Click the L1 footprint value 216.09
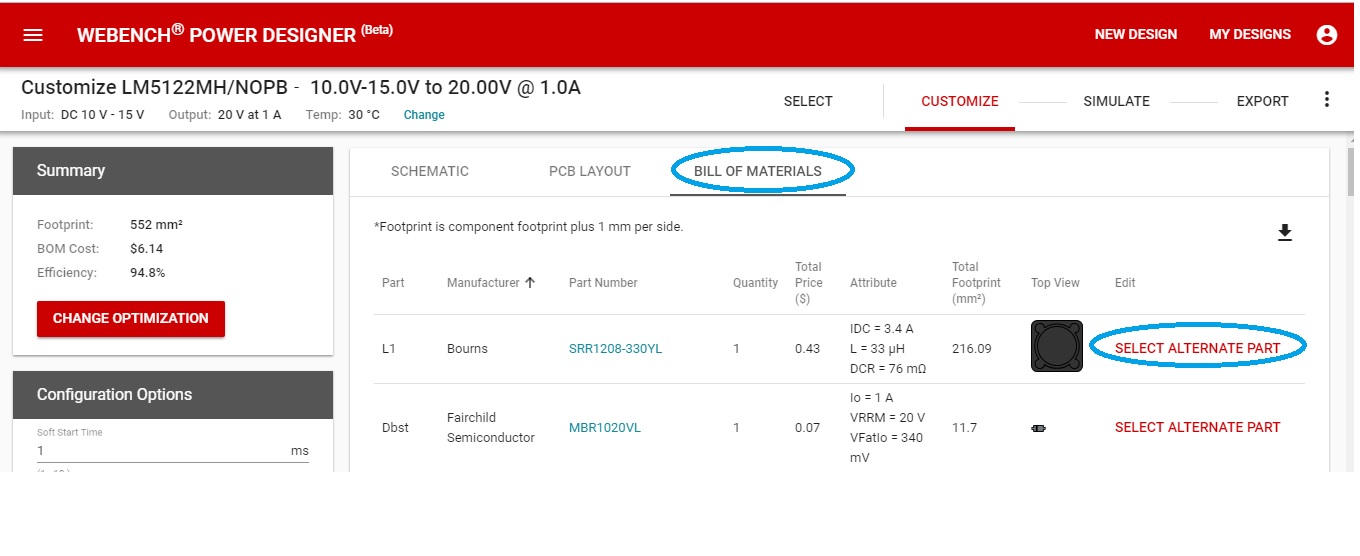Image resolution: width=1360 pixels, height=556 pixels. (970, 349)
